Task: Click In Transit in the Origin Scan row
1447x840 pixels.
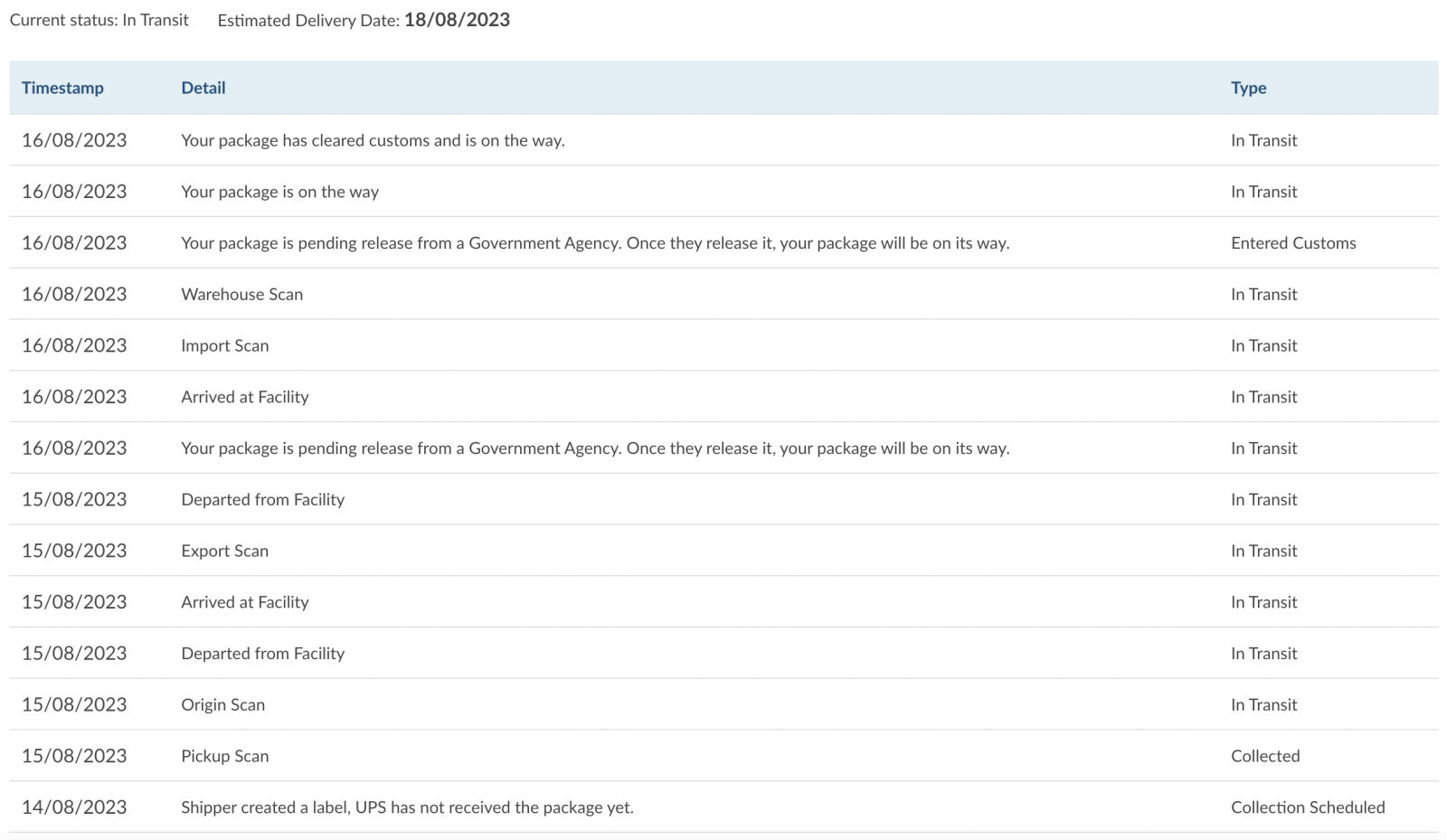Action: pyautogui.click(x=1263, y=704)
